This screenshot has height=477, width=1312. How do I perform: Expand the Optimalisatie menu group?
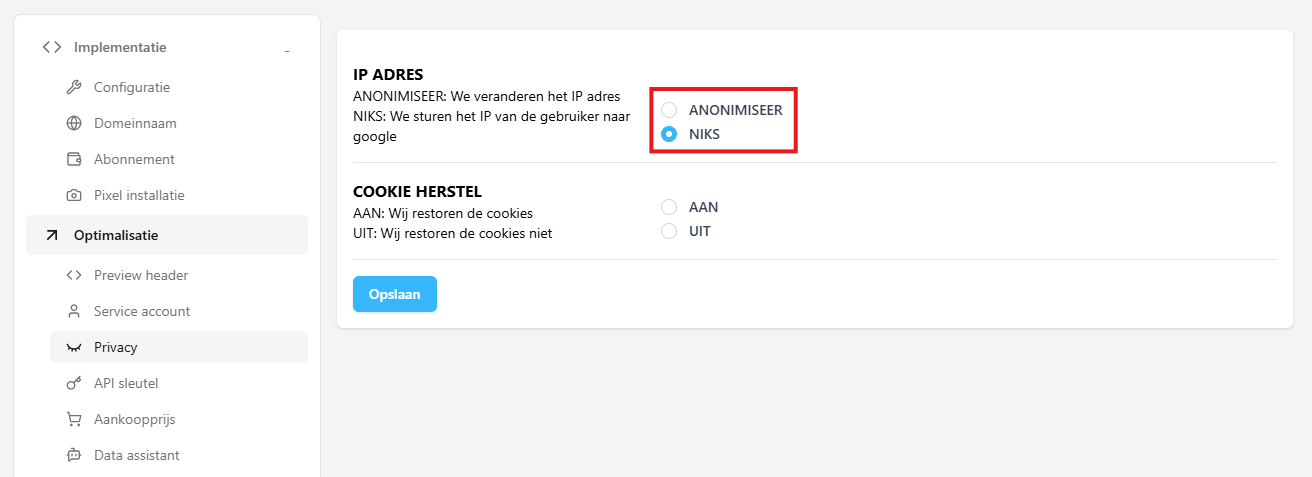[x=116, y=235]
